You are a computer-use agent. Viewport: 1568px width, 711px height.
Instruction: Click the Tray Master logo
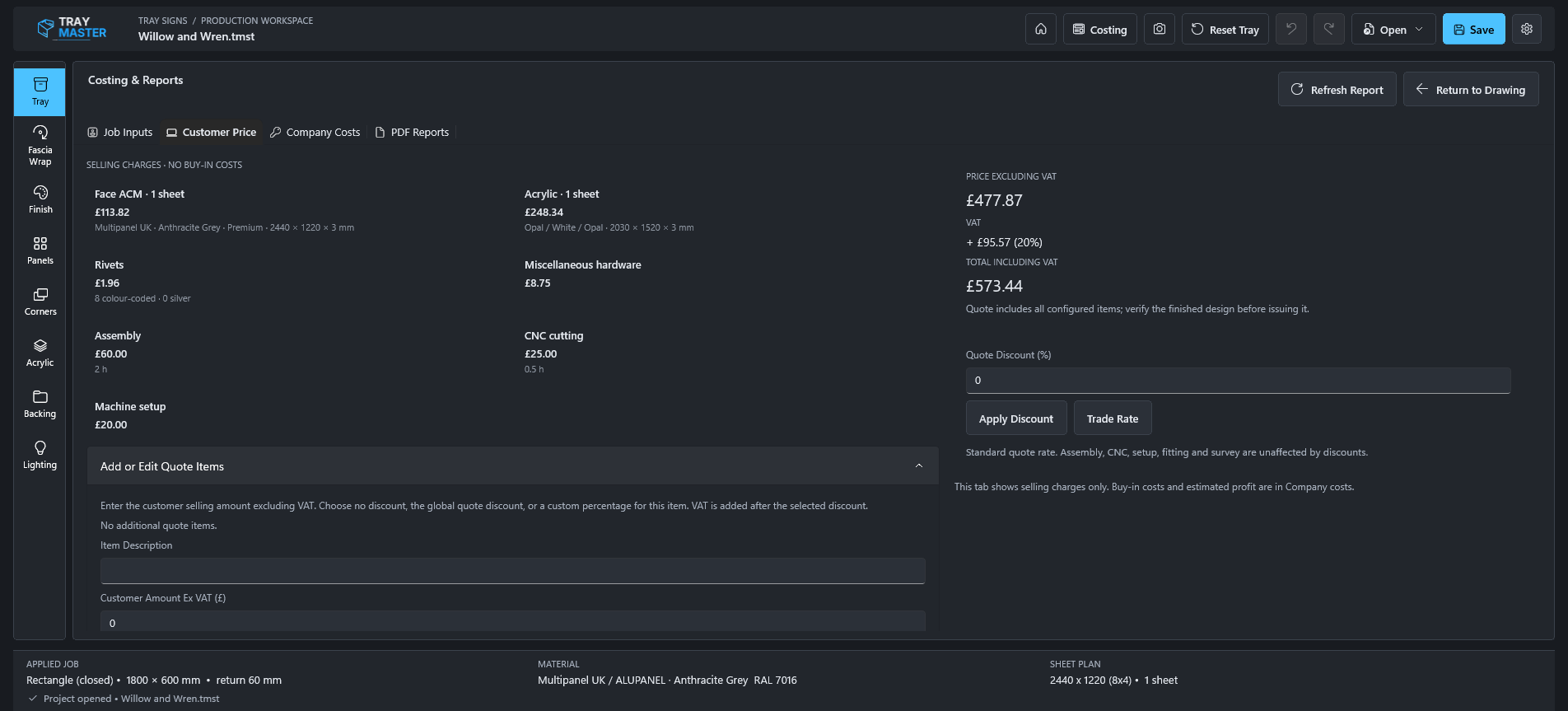(x=72, y=28)
